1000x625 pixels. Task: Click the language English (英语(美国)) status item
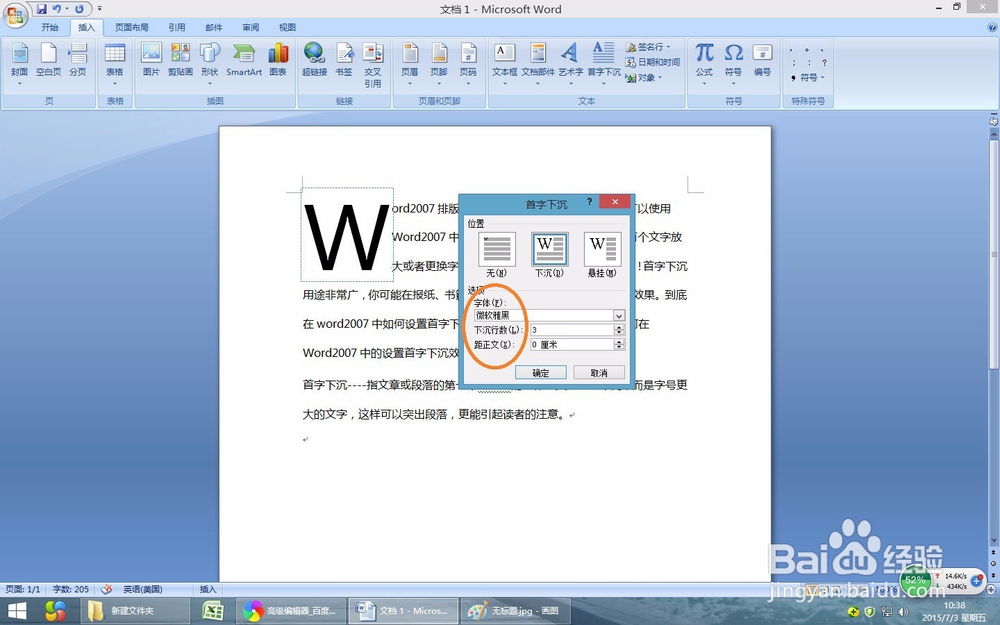point(143,589)
